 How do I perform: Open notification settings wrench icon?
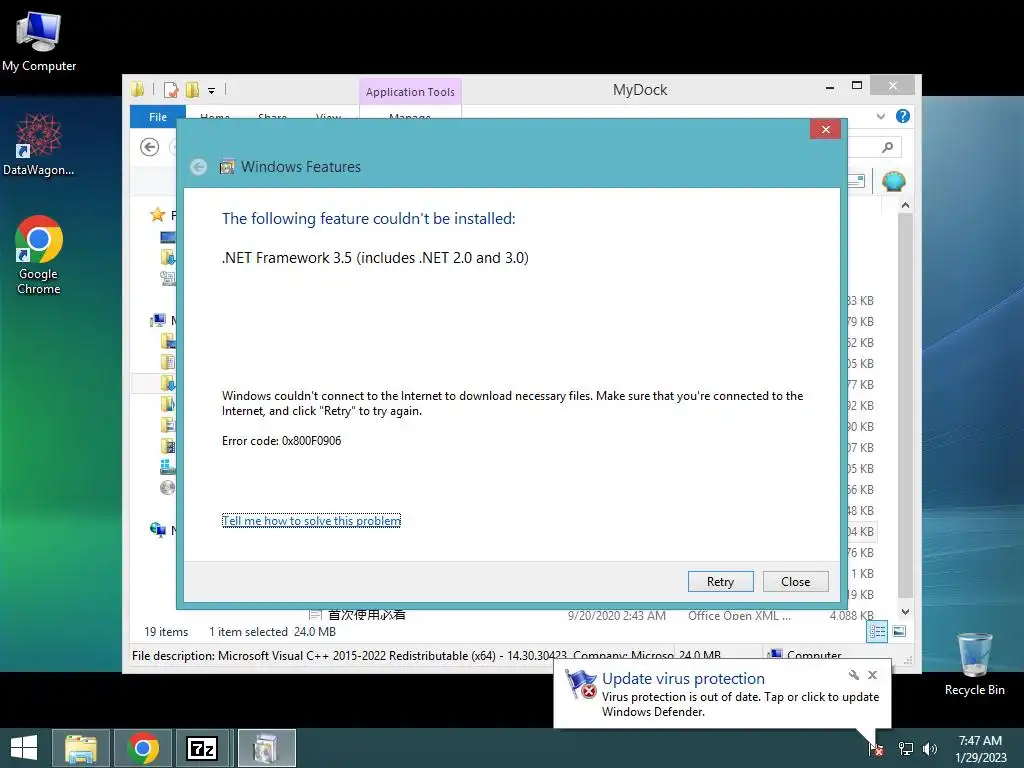coord(854,675)
